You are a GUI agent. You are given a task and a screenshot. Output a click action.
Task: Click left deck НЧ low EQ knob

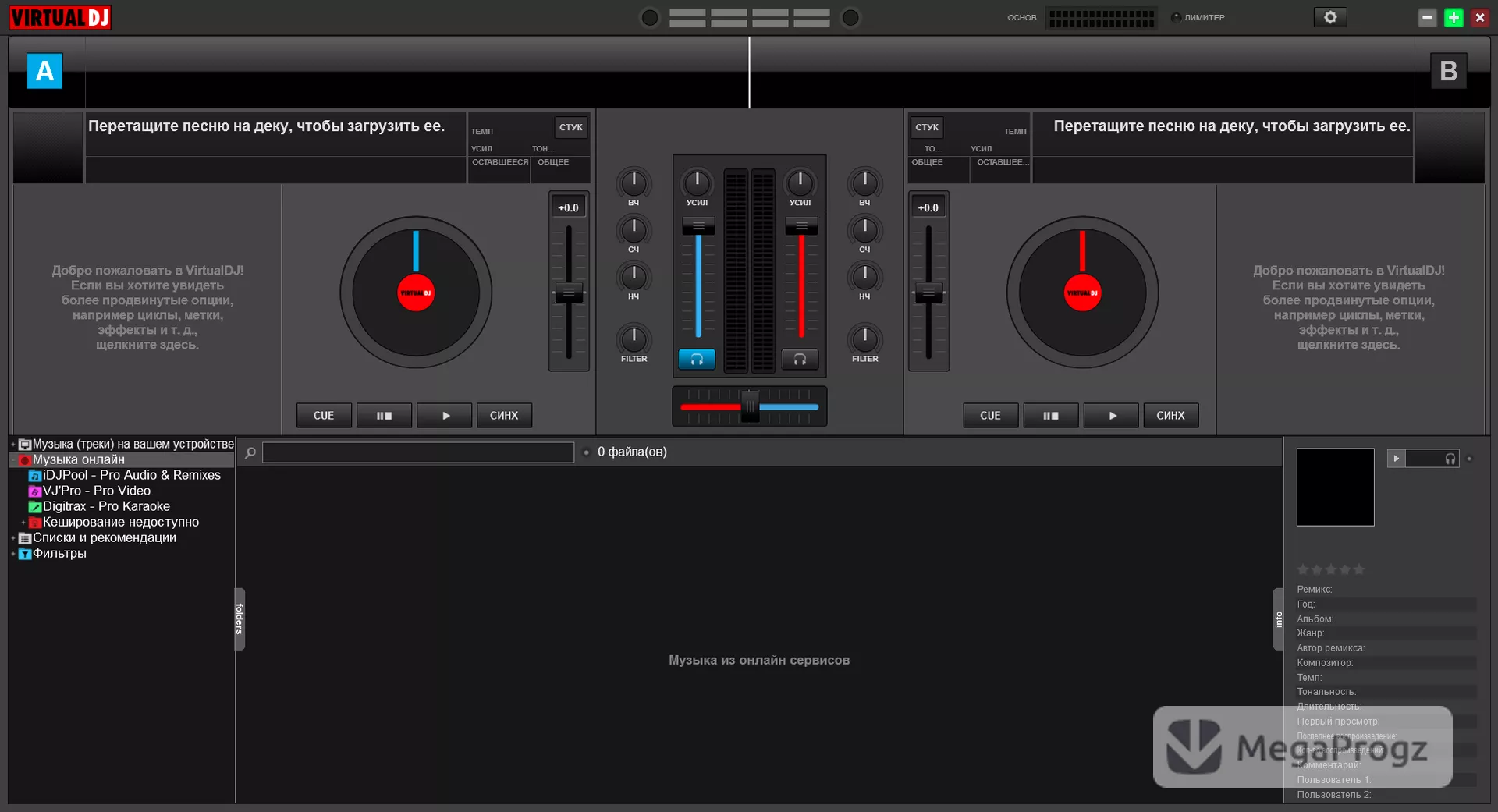coord(634,276)
